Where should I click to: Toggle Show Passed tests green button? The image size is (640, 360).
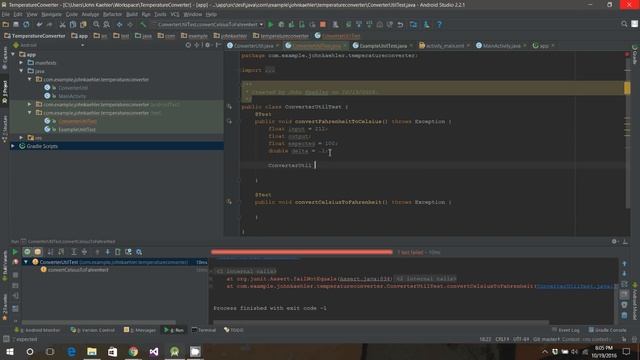pos(27,252)
